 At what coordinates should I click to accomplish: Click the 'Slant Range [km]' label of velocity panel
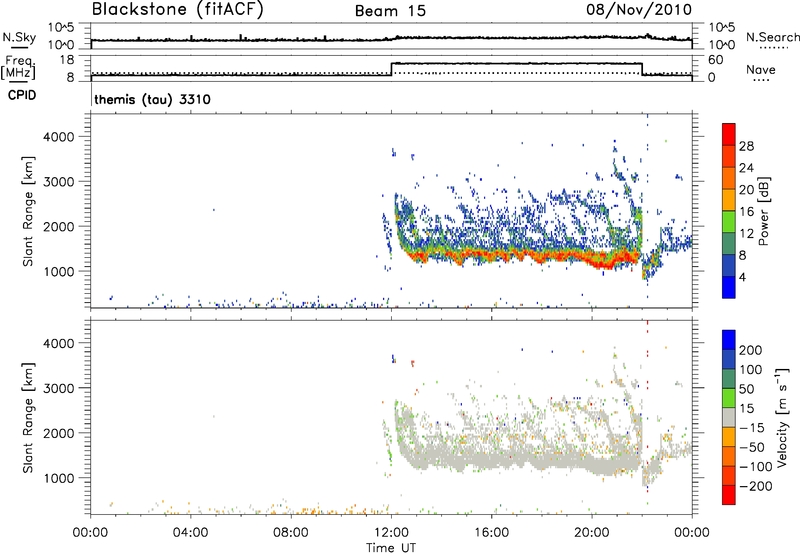28,418
